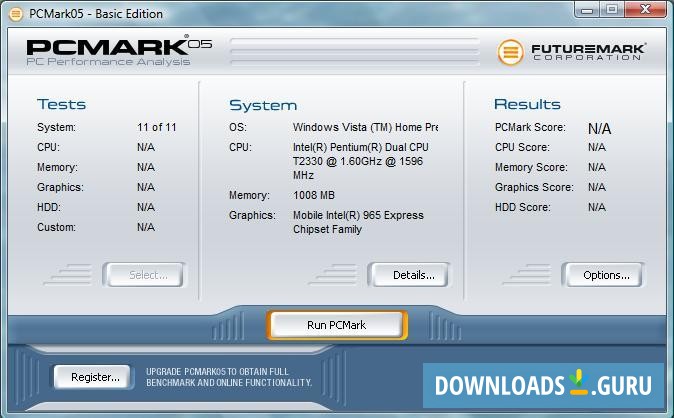Click the disabled Select tests button
The image size is (674, 418).
pyautogui.click(x=144, y=275)
